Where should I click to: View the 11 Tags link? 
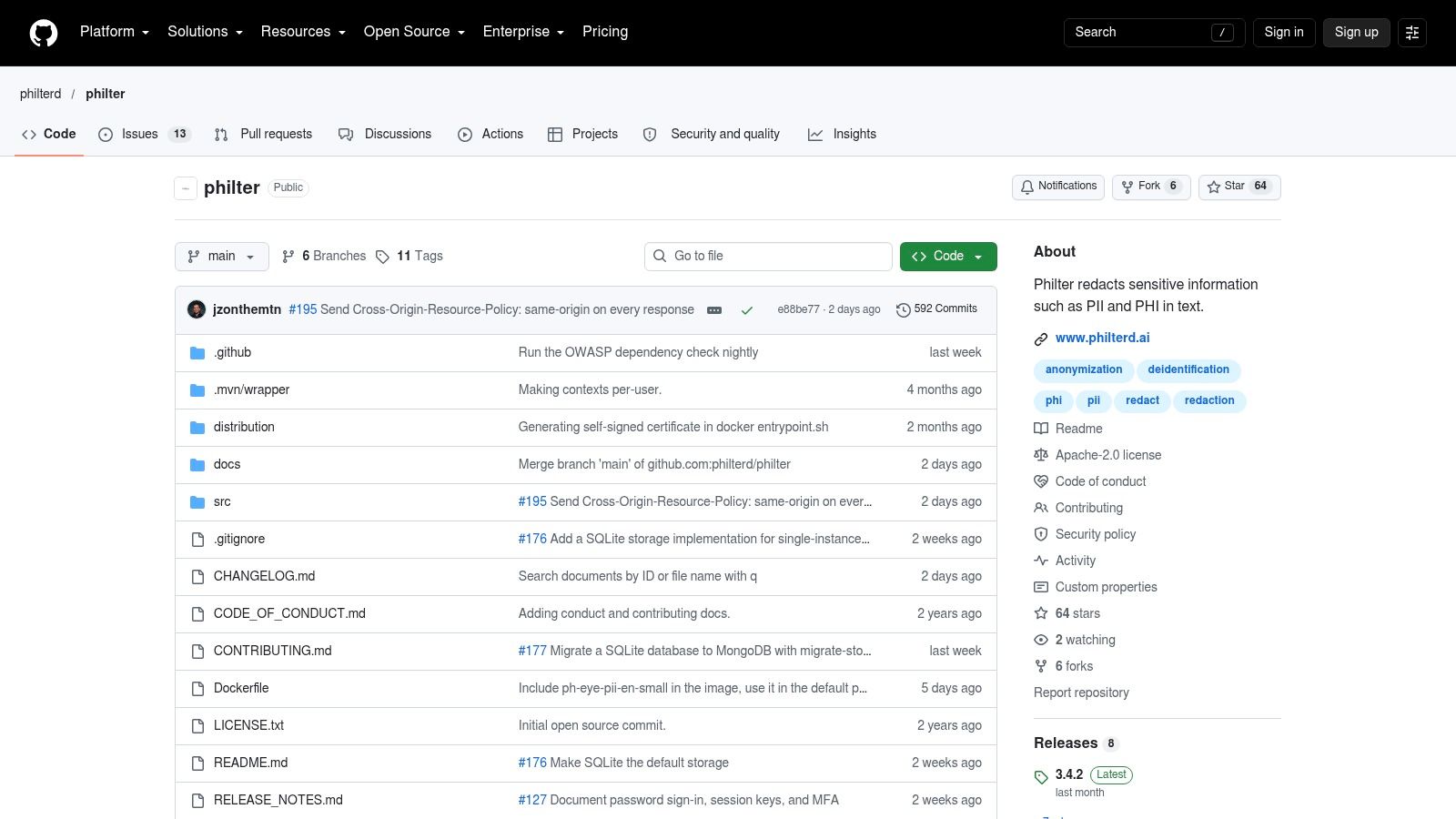pos(409,257)
